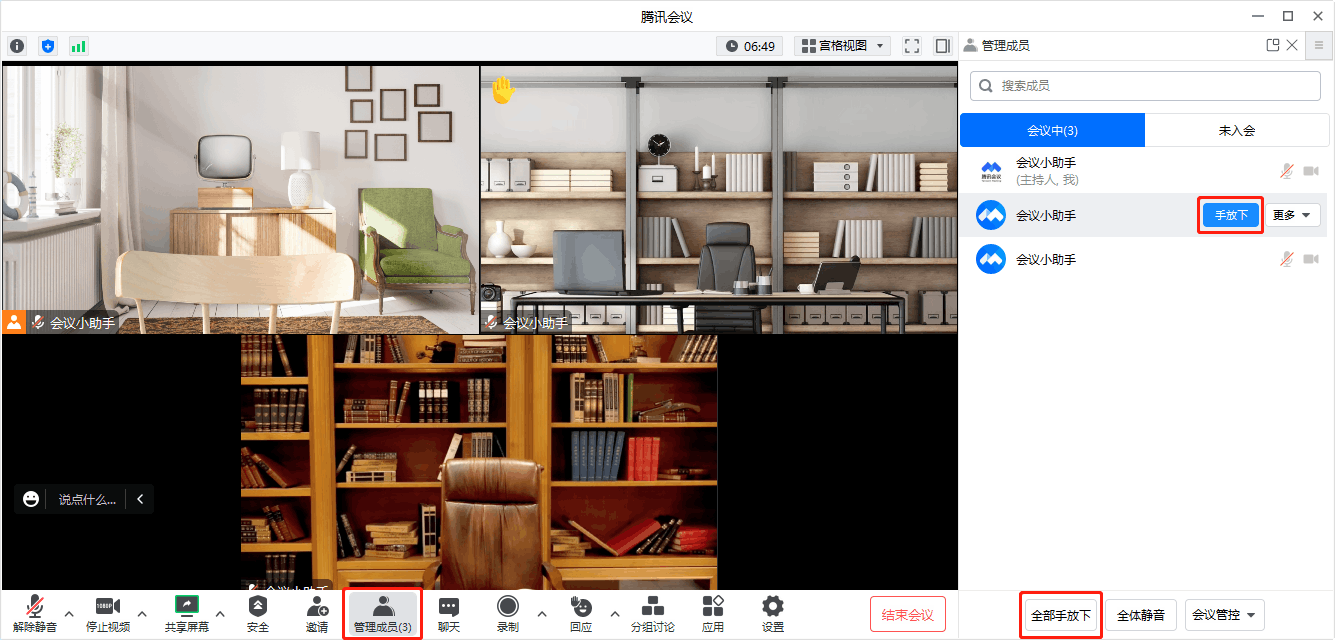Collapse the 说点什么 chat bar chevron
The width and height of the screenshot is (1335, 640).
click(x=140, y=499)
